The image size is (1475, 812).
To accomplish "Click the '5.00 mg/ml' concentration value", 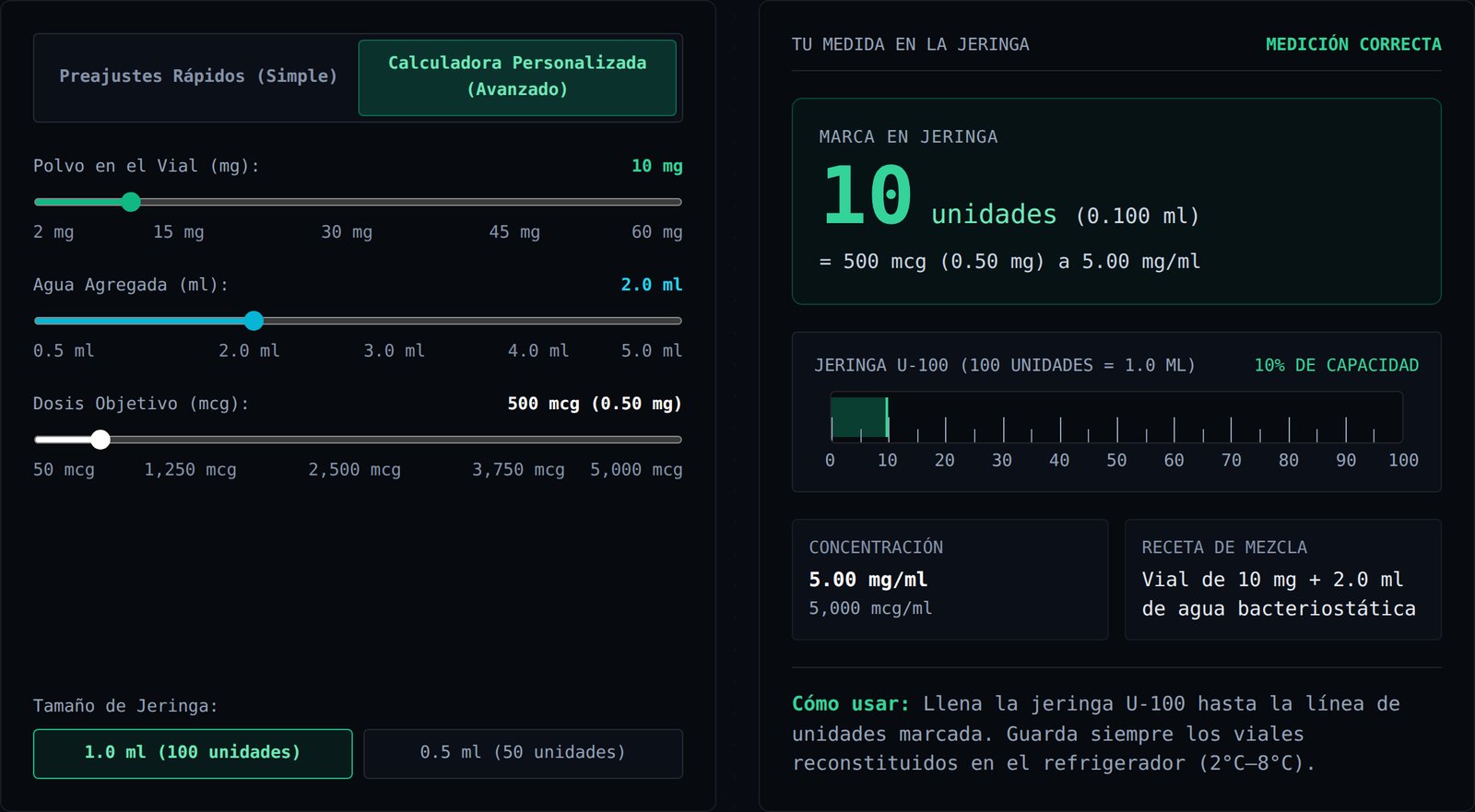I will 868,580.
